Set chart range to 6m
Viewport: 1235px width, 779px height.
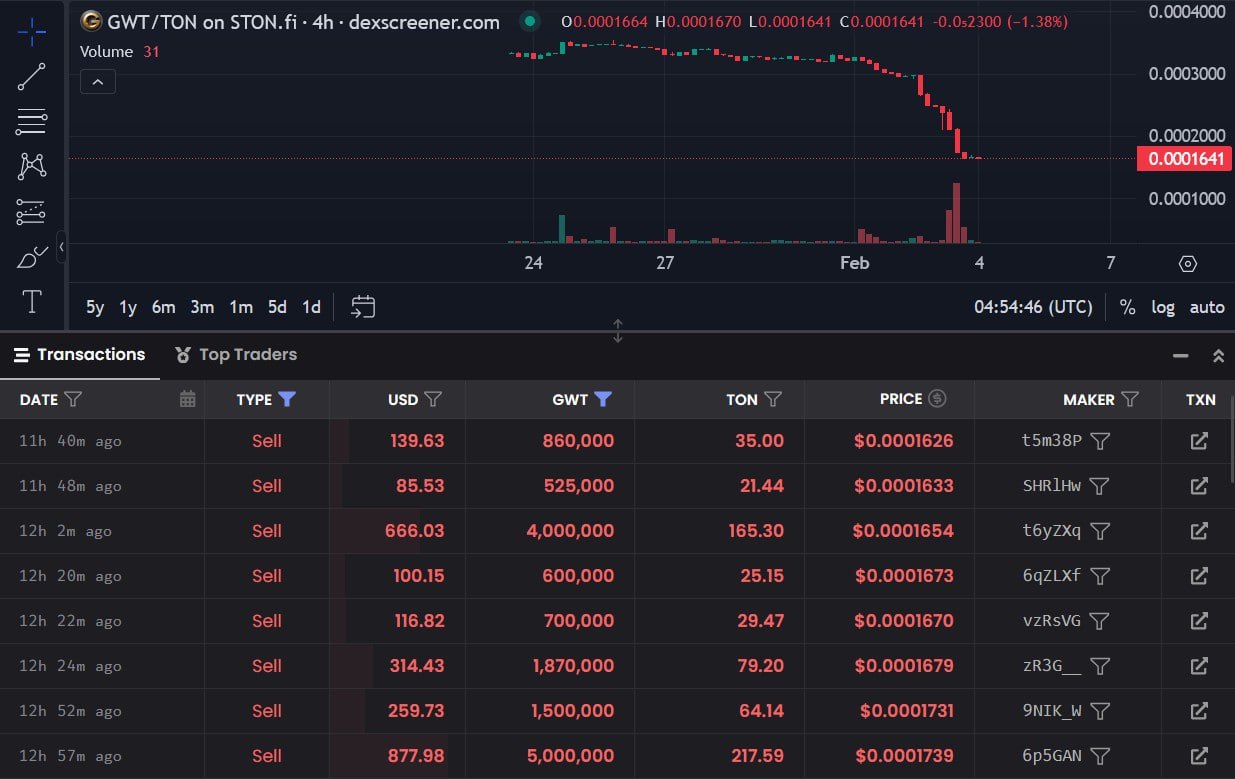pyautogui.click(x=164, y=307)
